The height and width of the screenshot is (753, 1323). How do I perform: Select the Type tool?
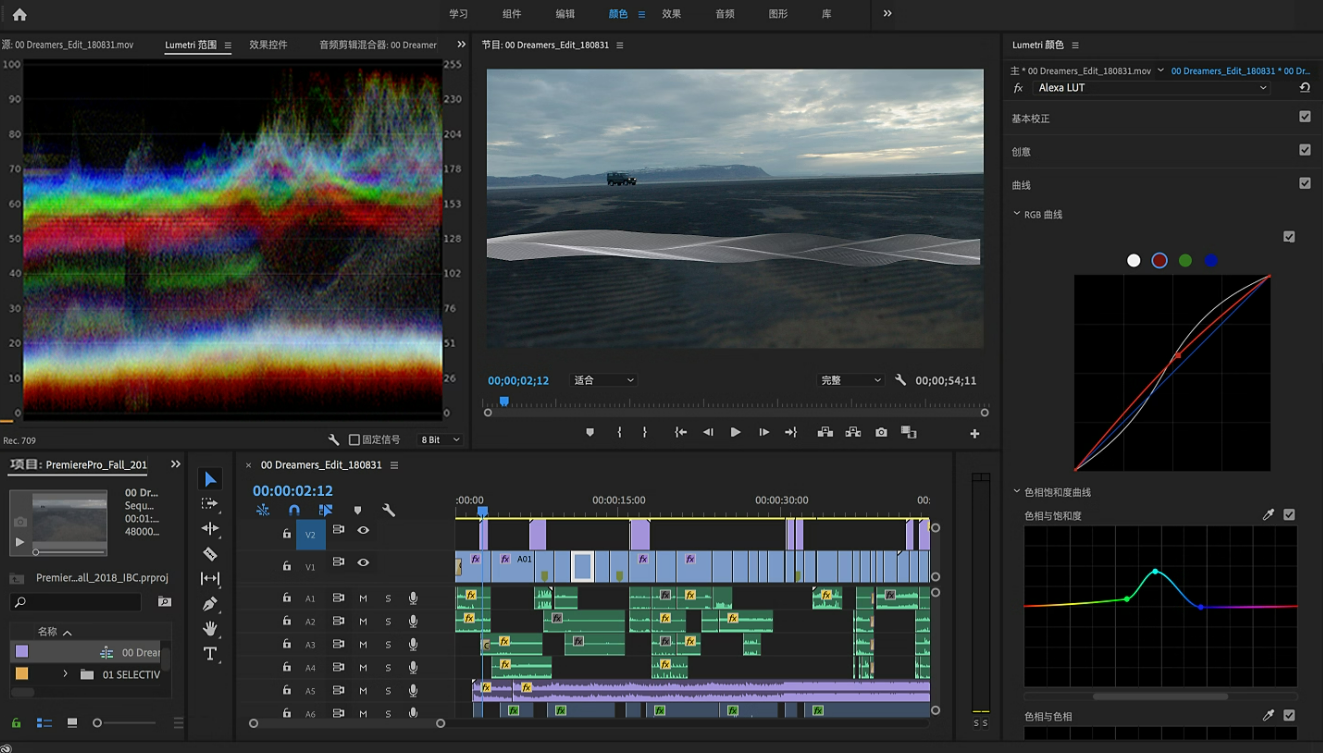[210, 654]
